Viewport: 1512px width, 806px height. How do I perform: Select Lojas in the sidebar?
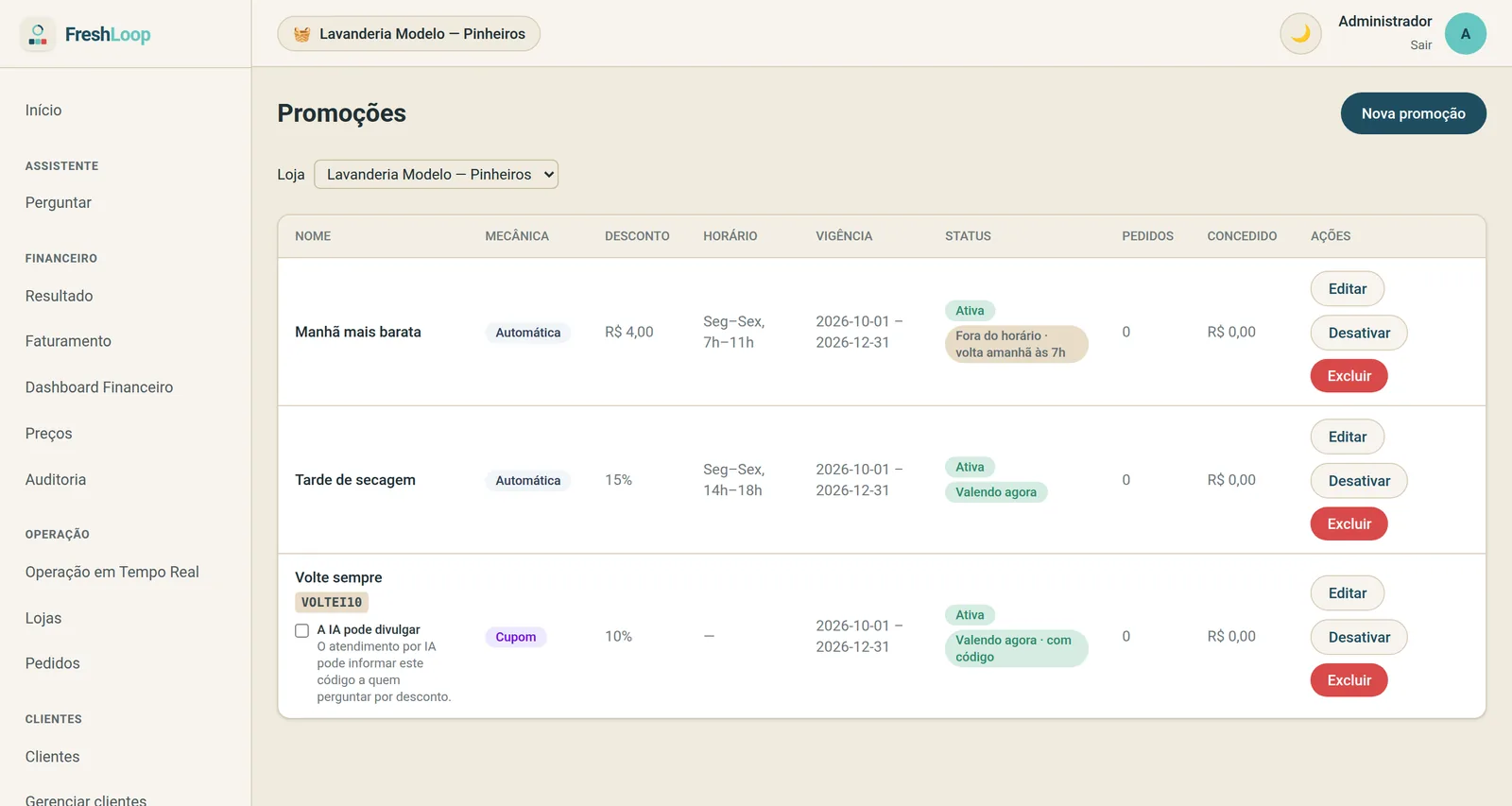tap(43, 618)
